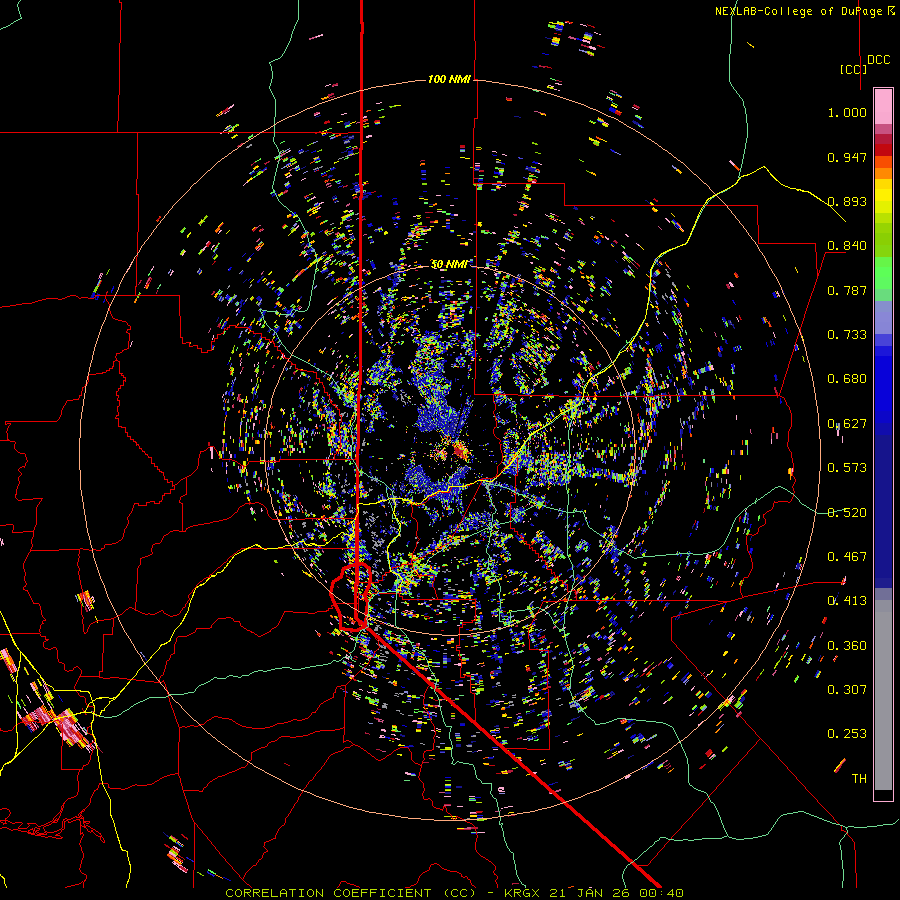Click the 0.947 legend value

pyautogui.click(x=847, y=157)
